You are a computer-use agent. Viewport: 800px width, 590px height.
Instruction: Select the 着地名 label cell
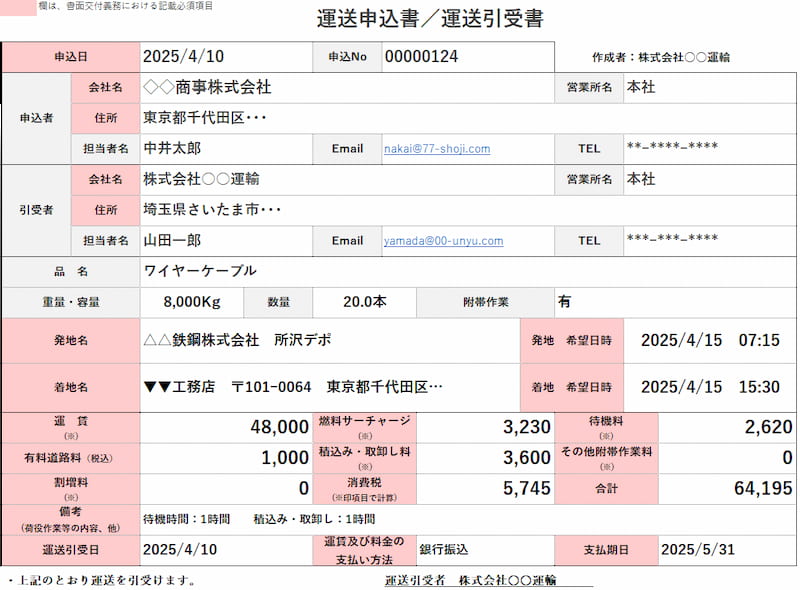coord(71,387)
